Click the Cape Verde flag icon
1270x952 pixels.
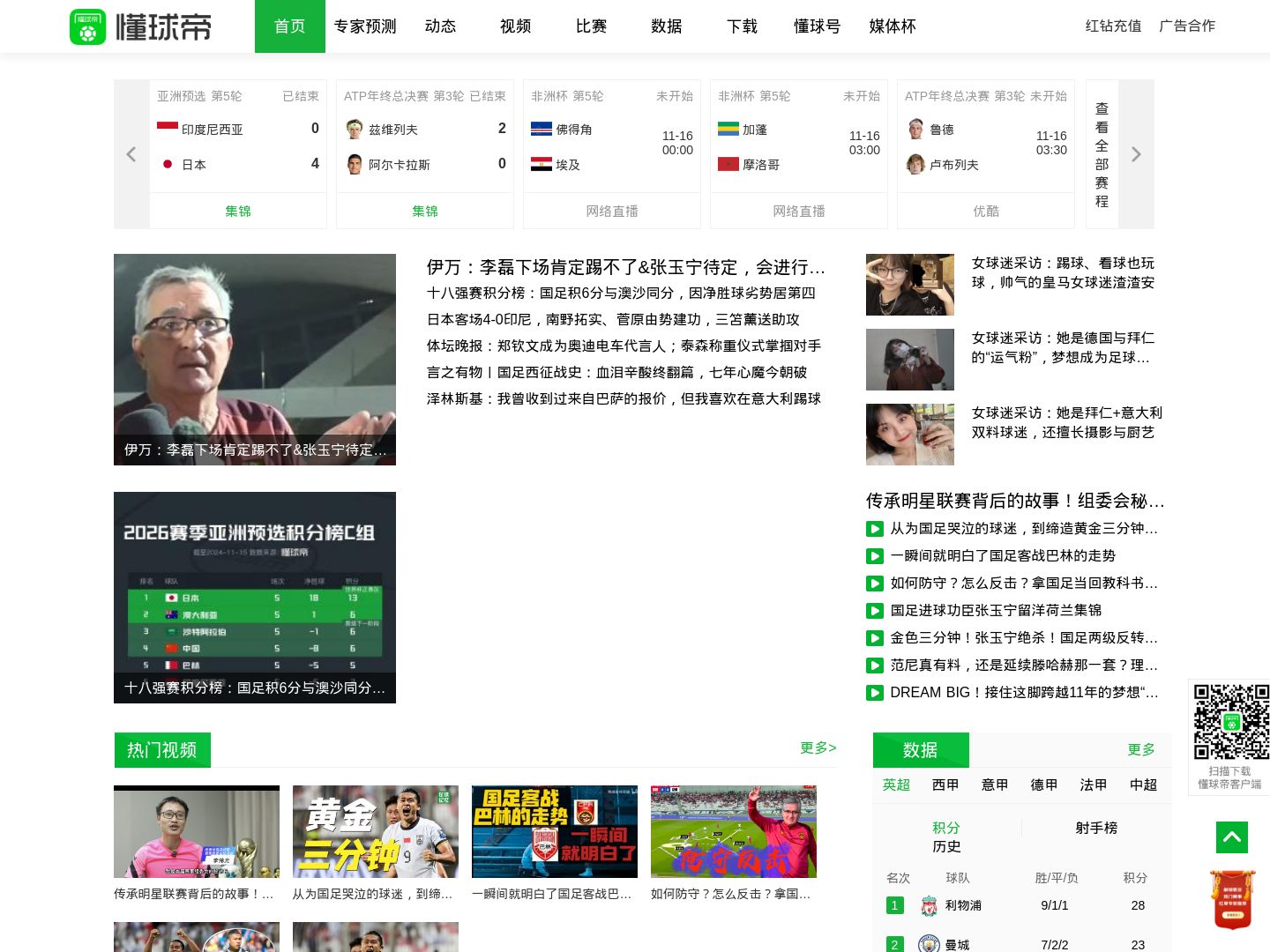click(x=542, y=129)
